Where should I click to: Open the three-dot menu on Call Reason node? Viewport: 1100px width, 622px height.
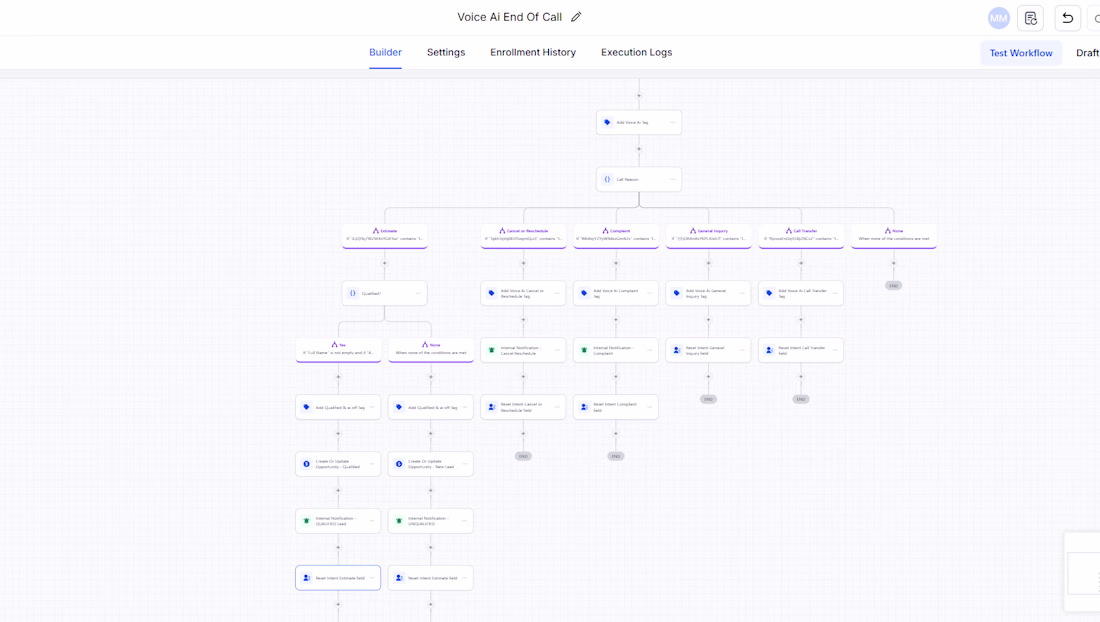coord(673,179)
